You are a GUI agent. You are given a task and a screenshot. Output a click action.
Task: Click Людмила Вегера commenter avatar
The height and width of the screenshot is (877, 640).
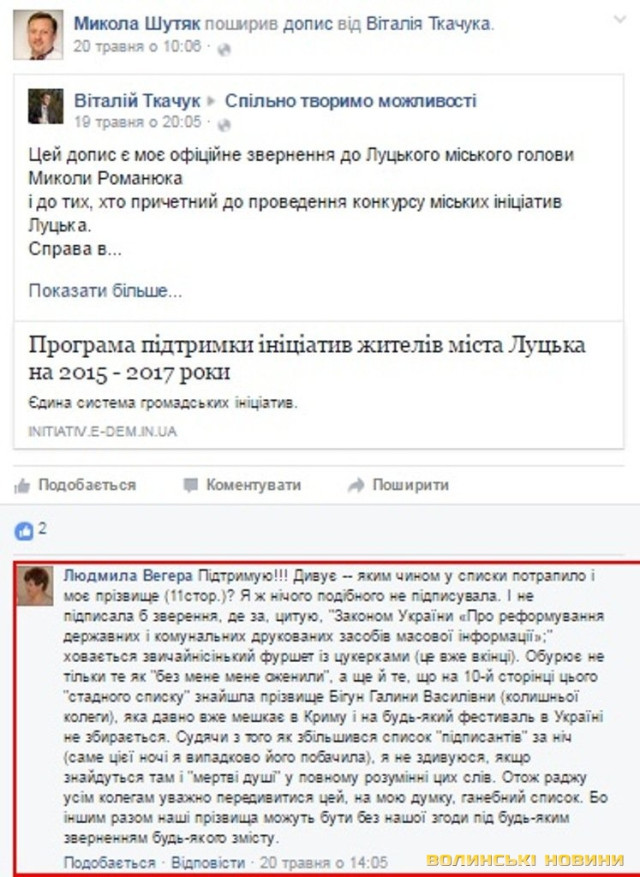coord(35,585)
